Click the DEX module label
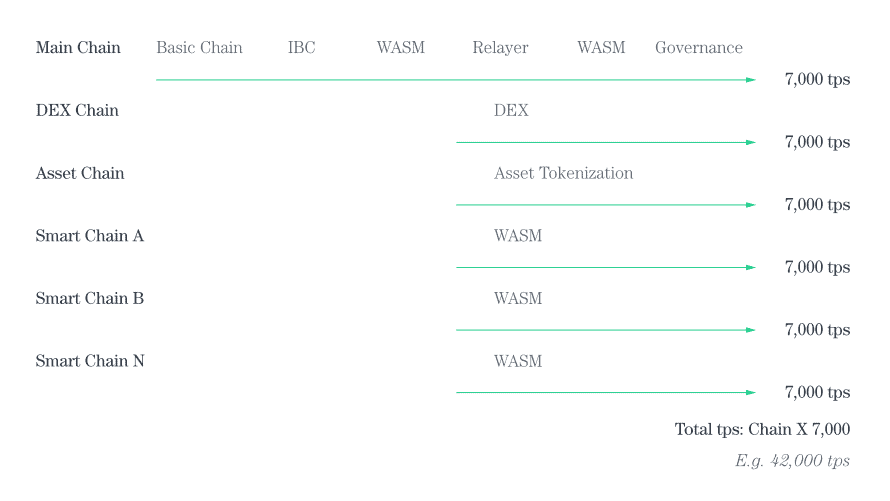Viewport: 890px width, 501px height. [x=511, y=110]
